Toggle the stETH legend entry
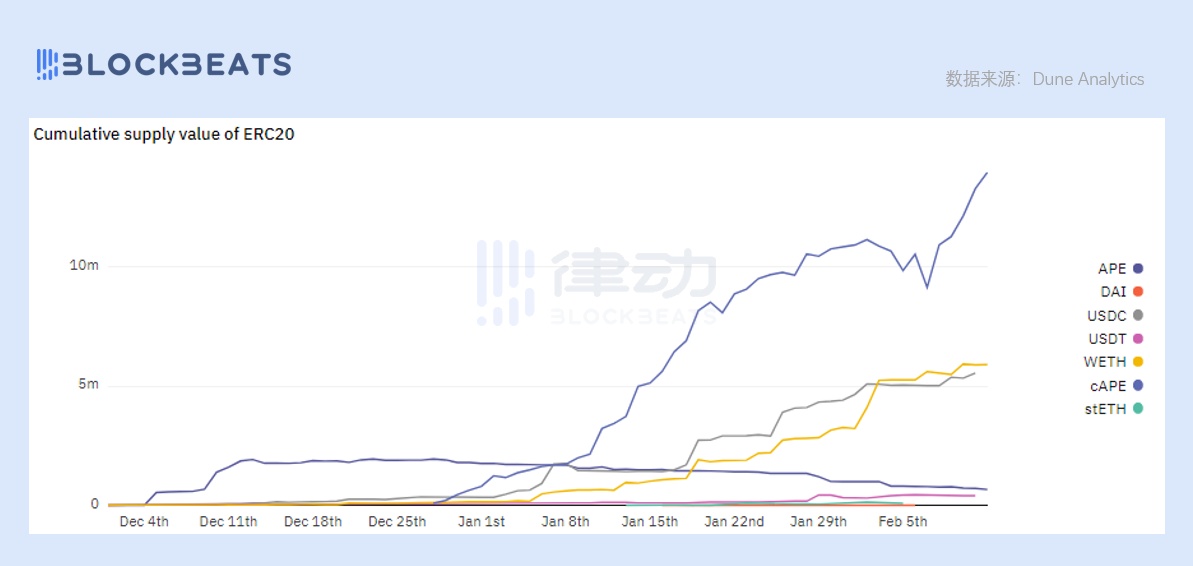This screenshot has height=566, width=1193. pyautogui.click(x=1115, y=409)
